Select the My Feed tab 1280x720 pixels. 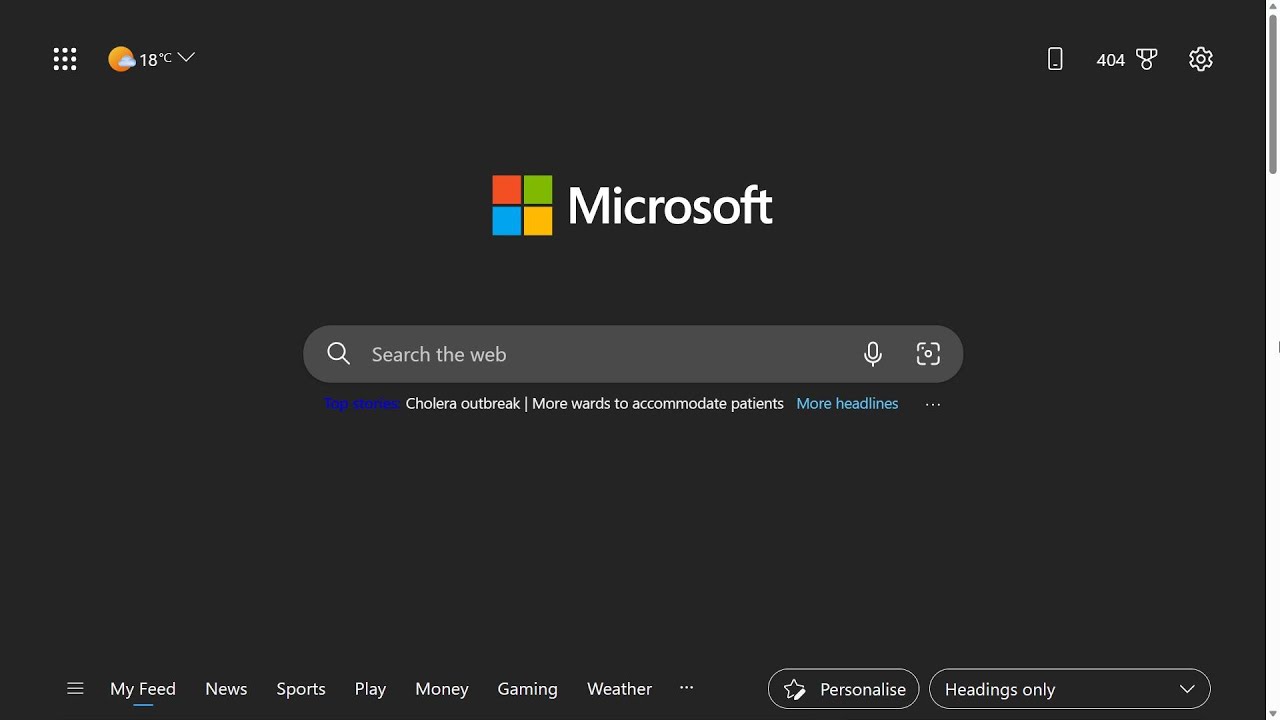tap(143, 689)
